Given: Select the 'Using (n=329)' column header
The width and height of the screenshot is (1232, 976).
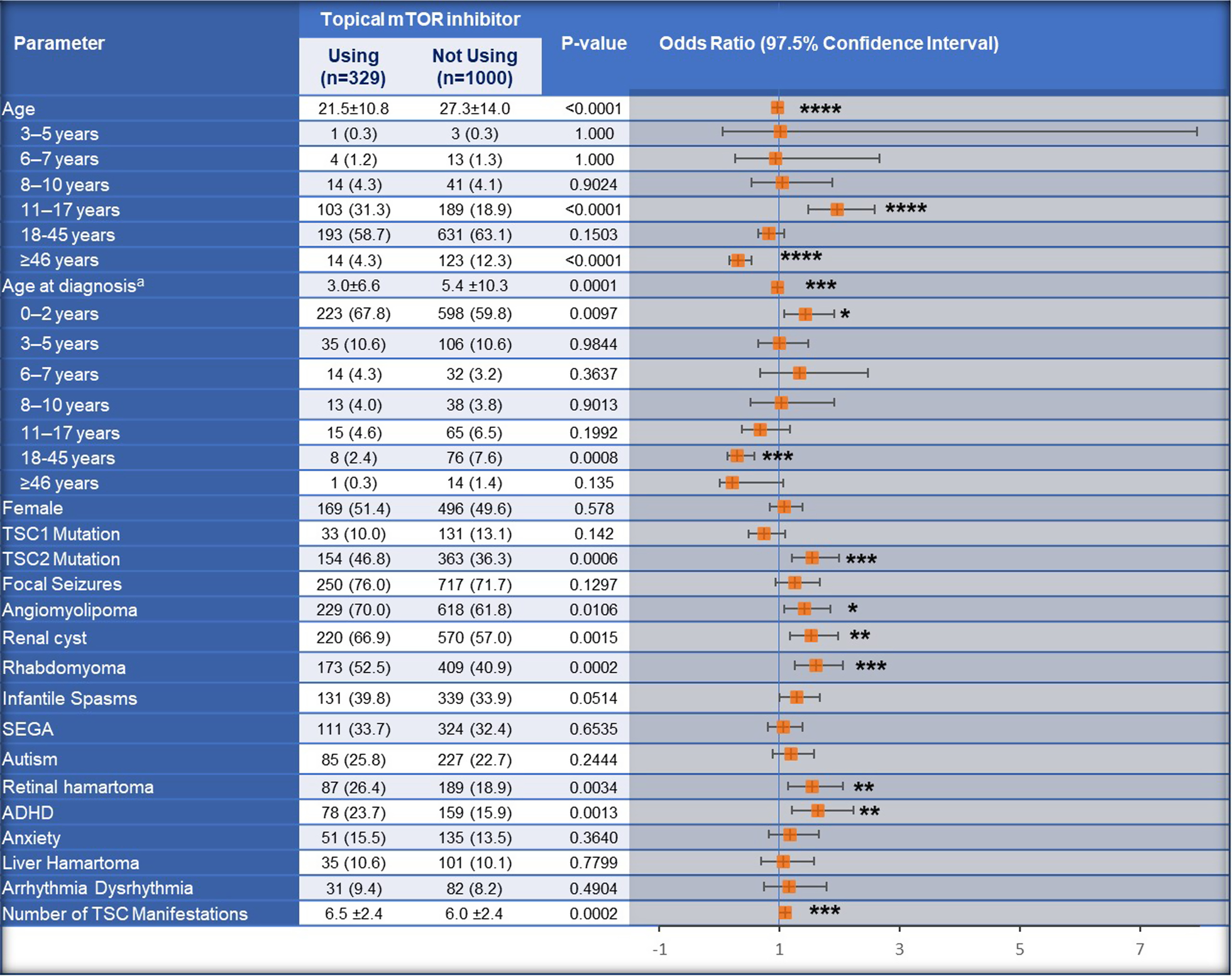Looking at the screenshot, I should point(353,67).
